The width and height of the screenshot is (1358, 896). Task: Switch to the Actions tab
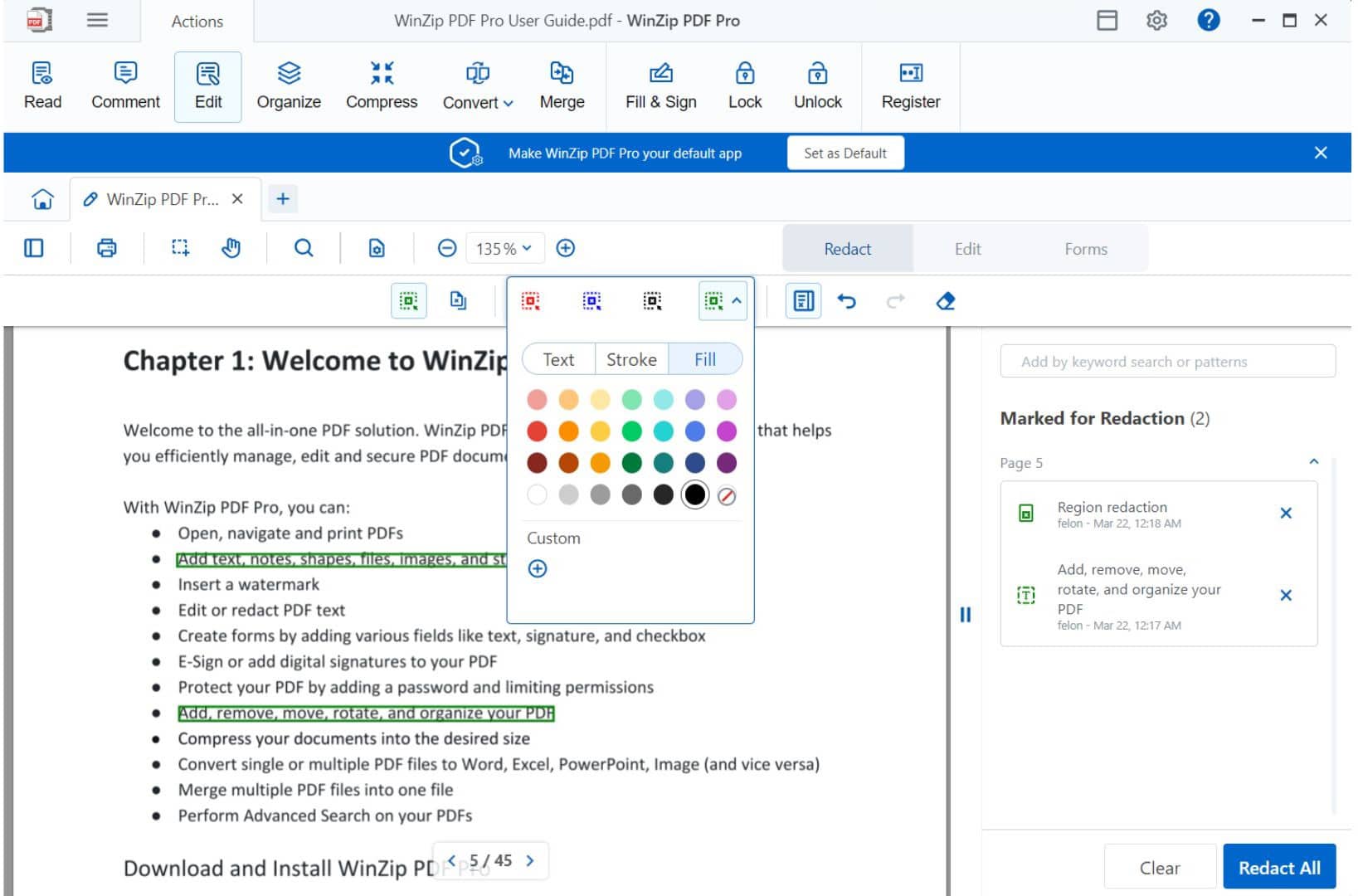(197, 22)
